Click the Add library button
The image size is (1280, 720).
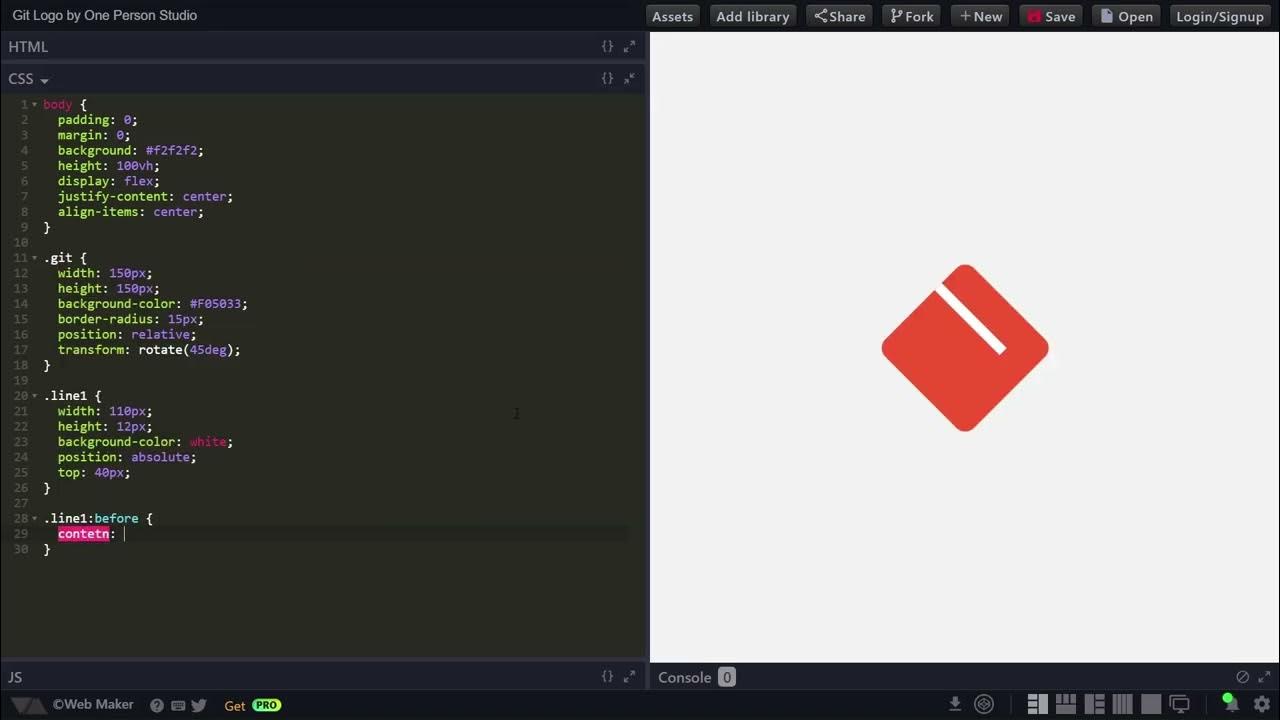coord(753,16)
